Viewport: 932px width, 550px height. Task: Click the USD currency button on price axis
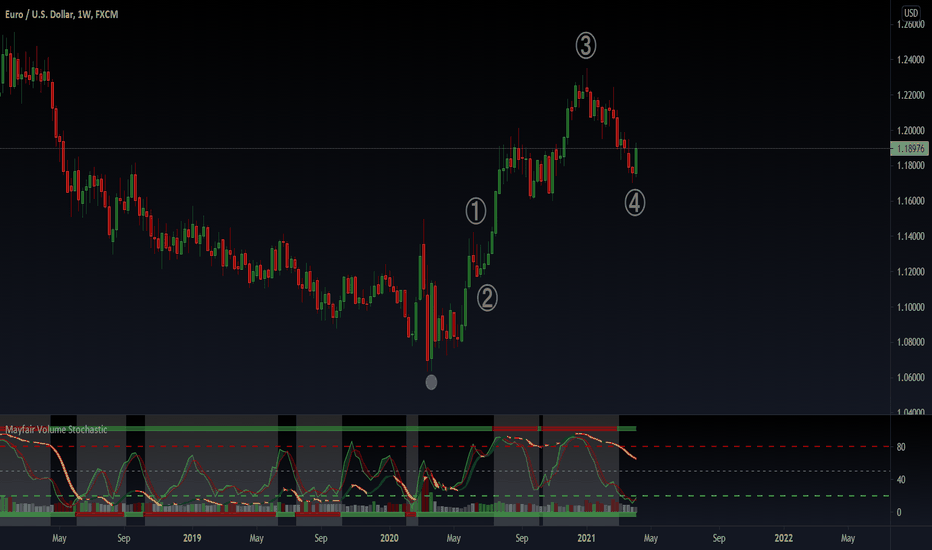(x=911, y=12)
